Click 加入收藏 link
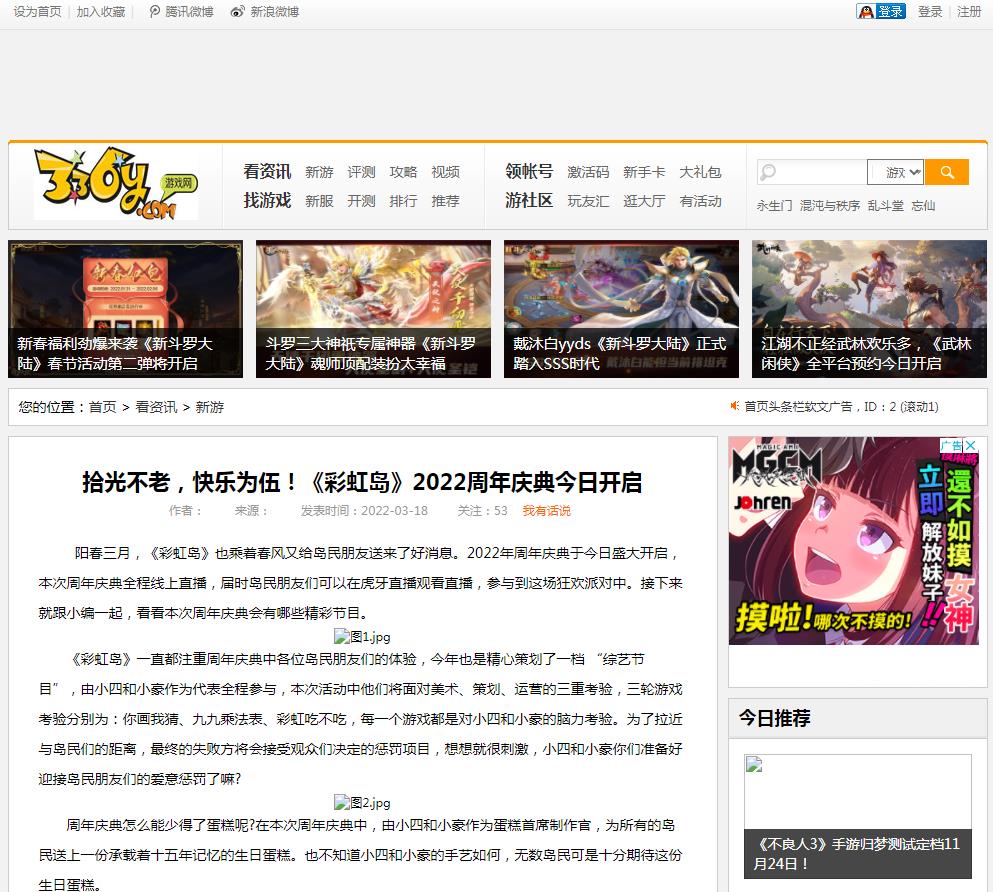The height and width of the screenshot is (892, 993). pos(101,11)
